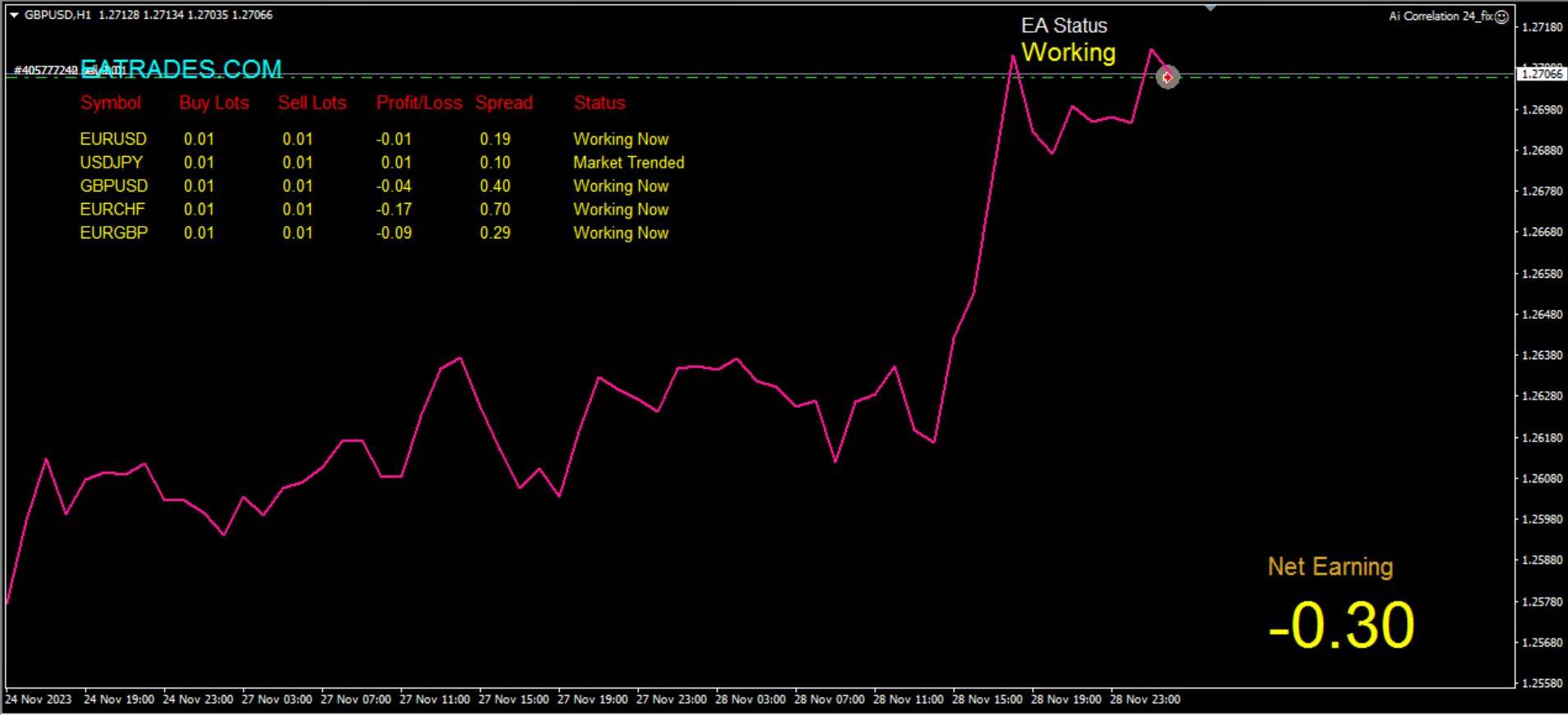Click the red sell arrow trade marker
Image resolution: width=1568 pixels, height=715 pixels.
[x=1168, y=77]
